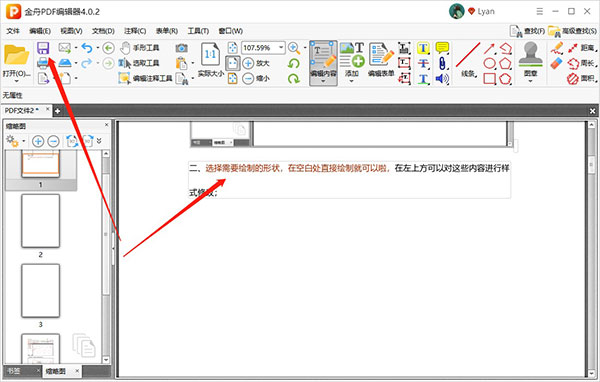
Task: Click the magnifier zoom tool icon
Action: click(x=294, y=48)
